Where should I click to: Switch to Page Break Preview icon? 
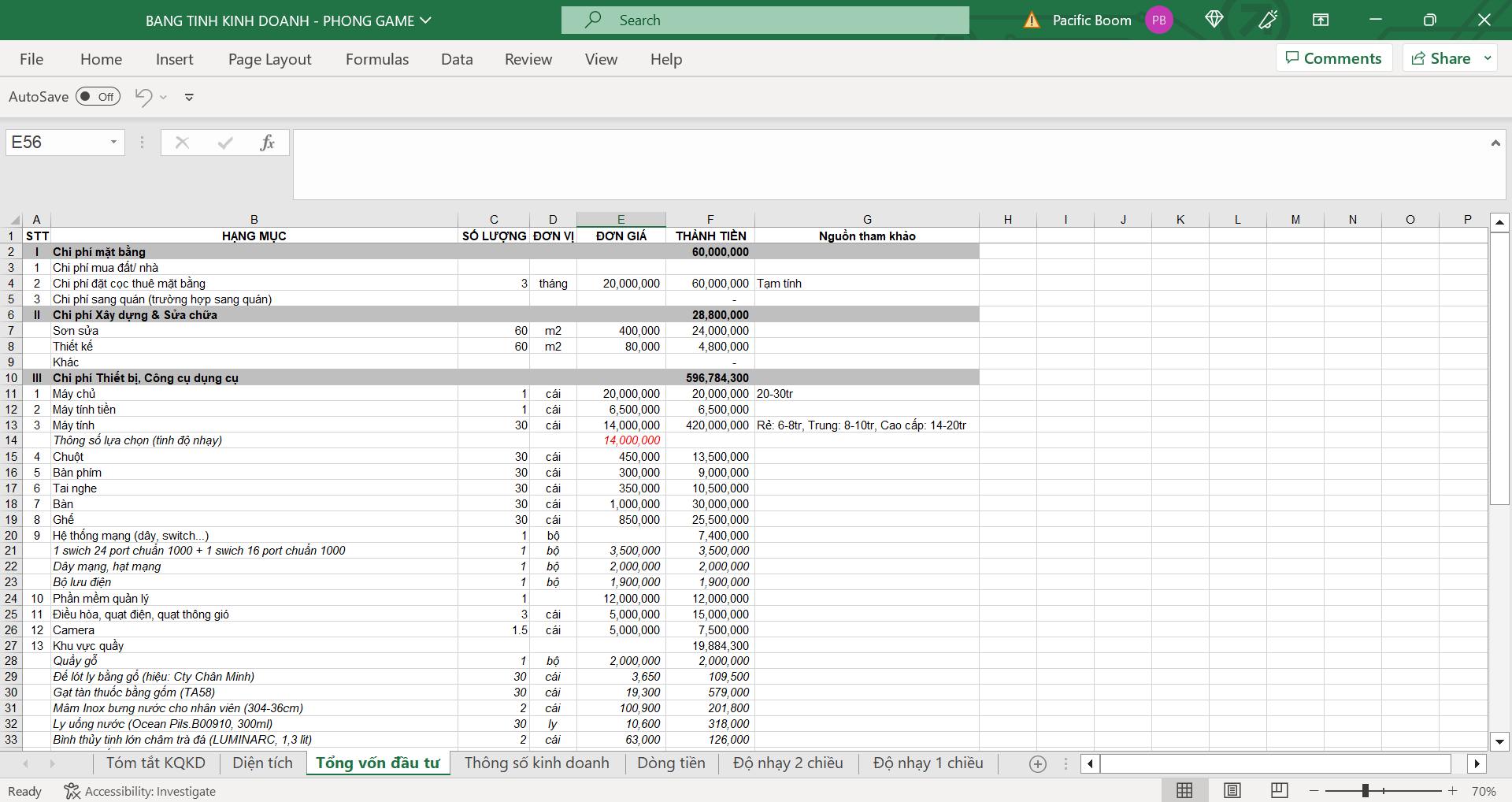[1280, 790]
